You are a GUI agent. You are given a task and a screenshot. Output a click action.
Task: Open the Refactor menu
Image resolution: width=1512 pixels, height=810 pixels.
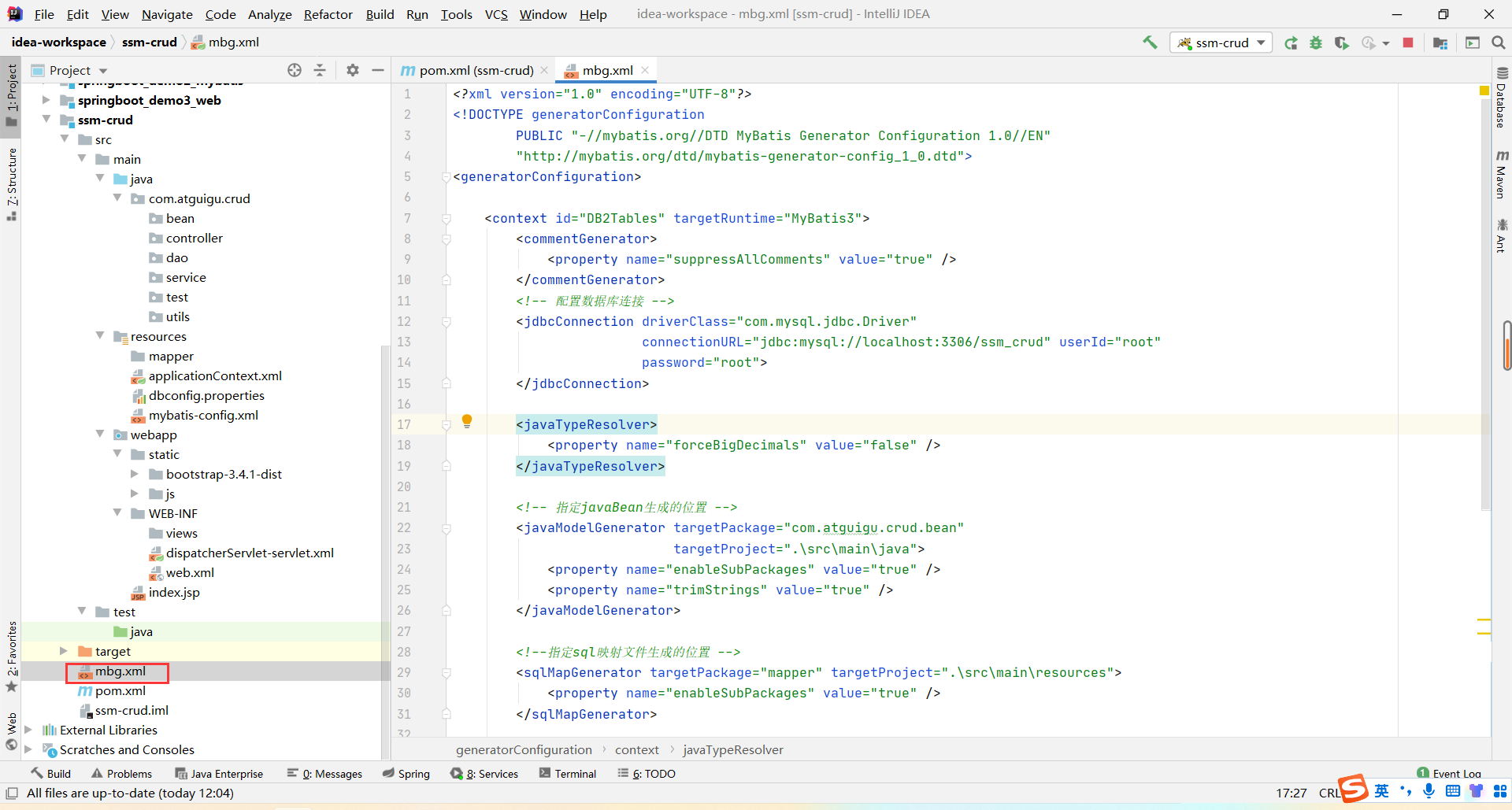coord(328,14)
